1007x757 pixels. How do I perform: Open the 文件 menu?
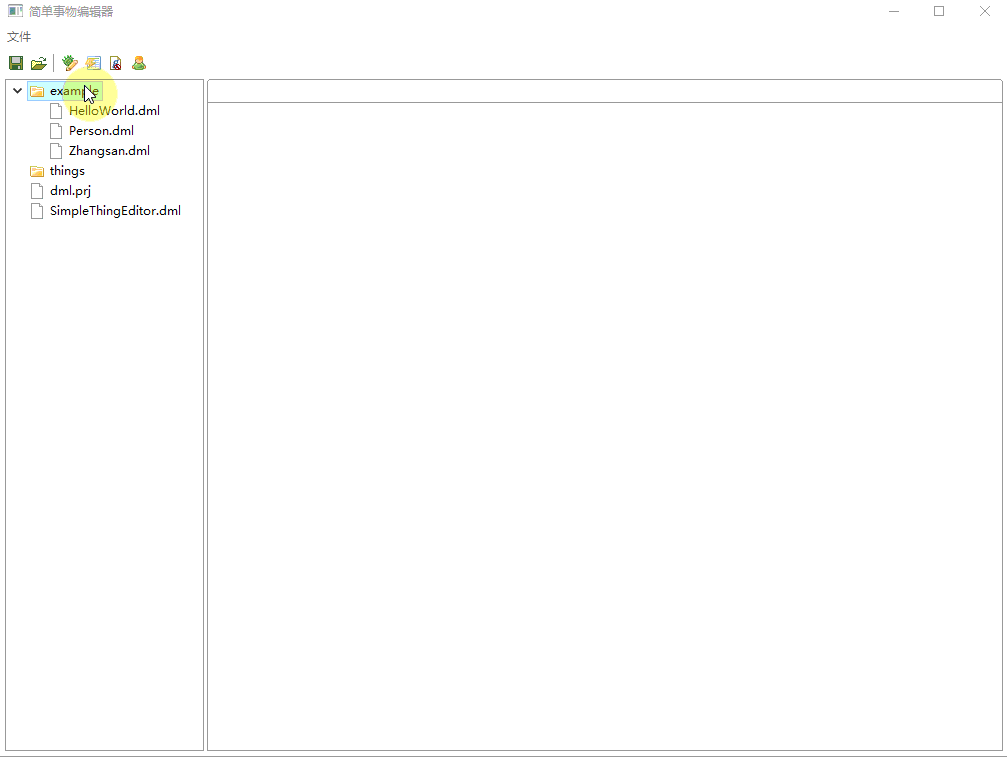point(19,37)
